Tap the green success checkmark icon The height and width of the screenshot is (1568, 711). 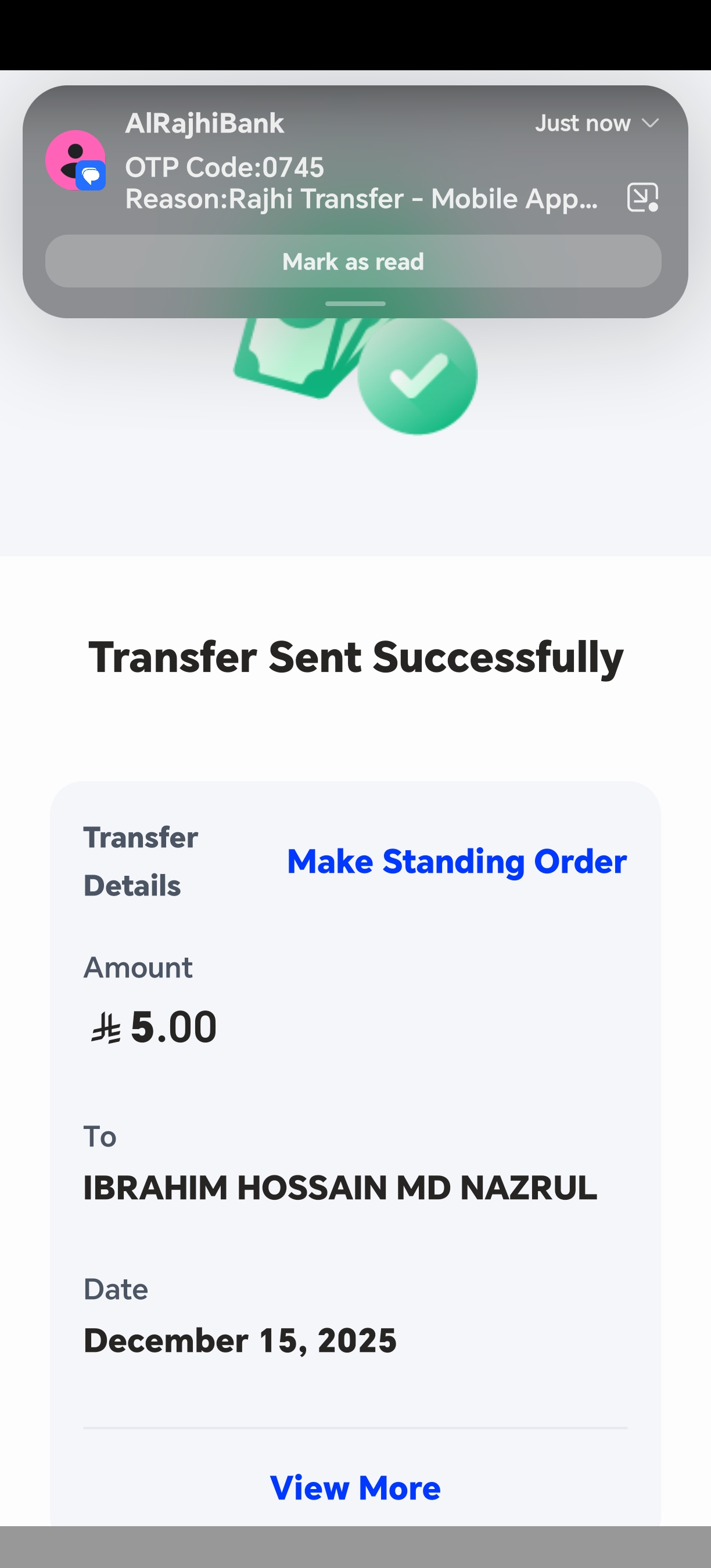coord(418,374)
